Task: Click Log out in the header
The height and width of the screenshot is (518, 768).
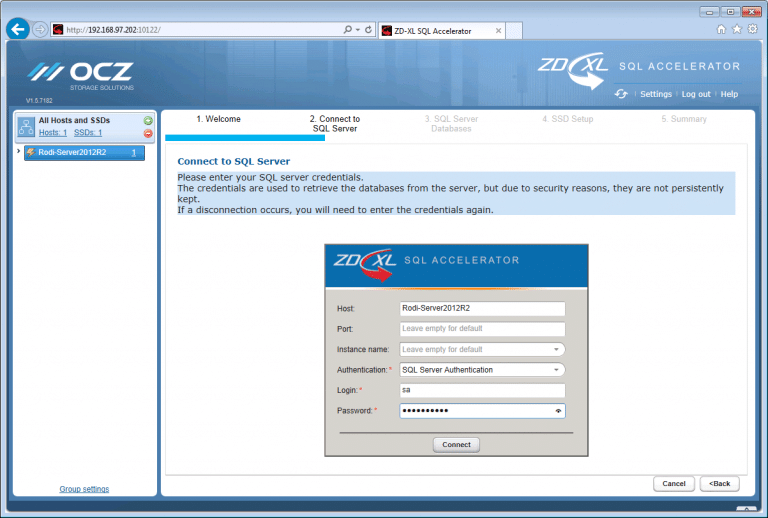Action: point(696,94)
